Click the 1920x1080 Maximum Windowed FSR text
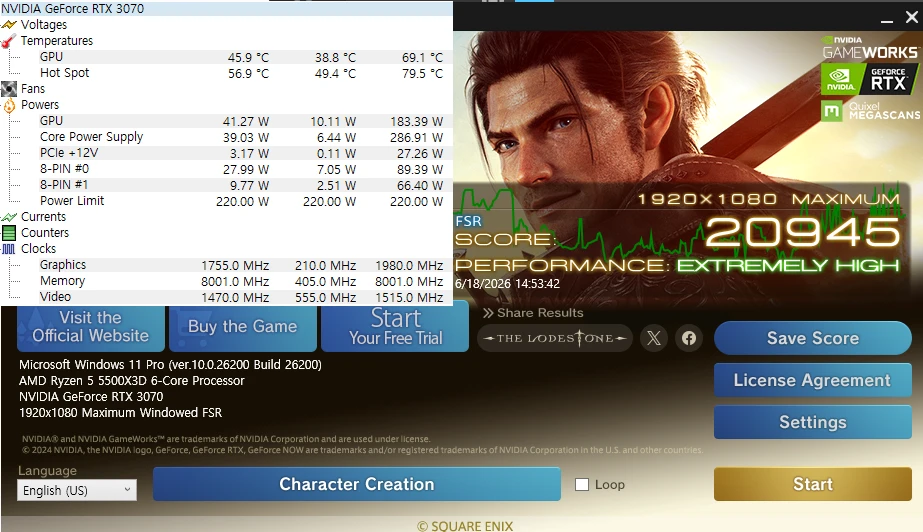This screenshot has height=532, width=923. 120,413
